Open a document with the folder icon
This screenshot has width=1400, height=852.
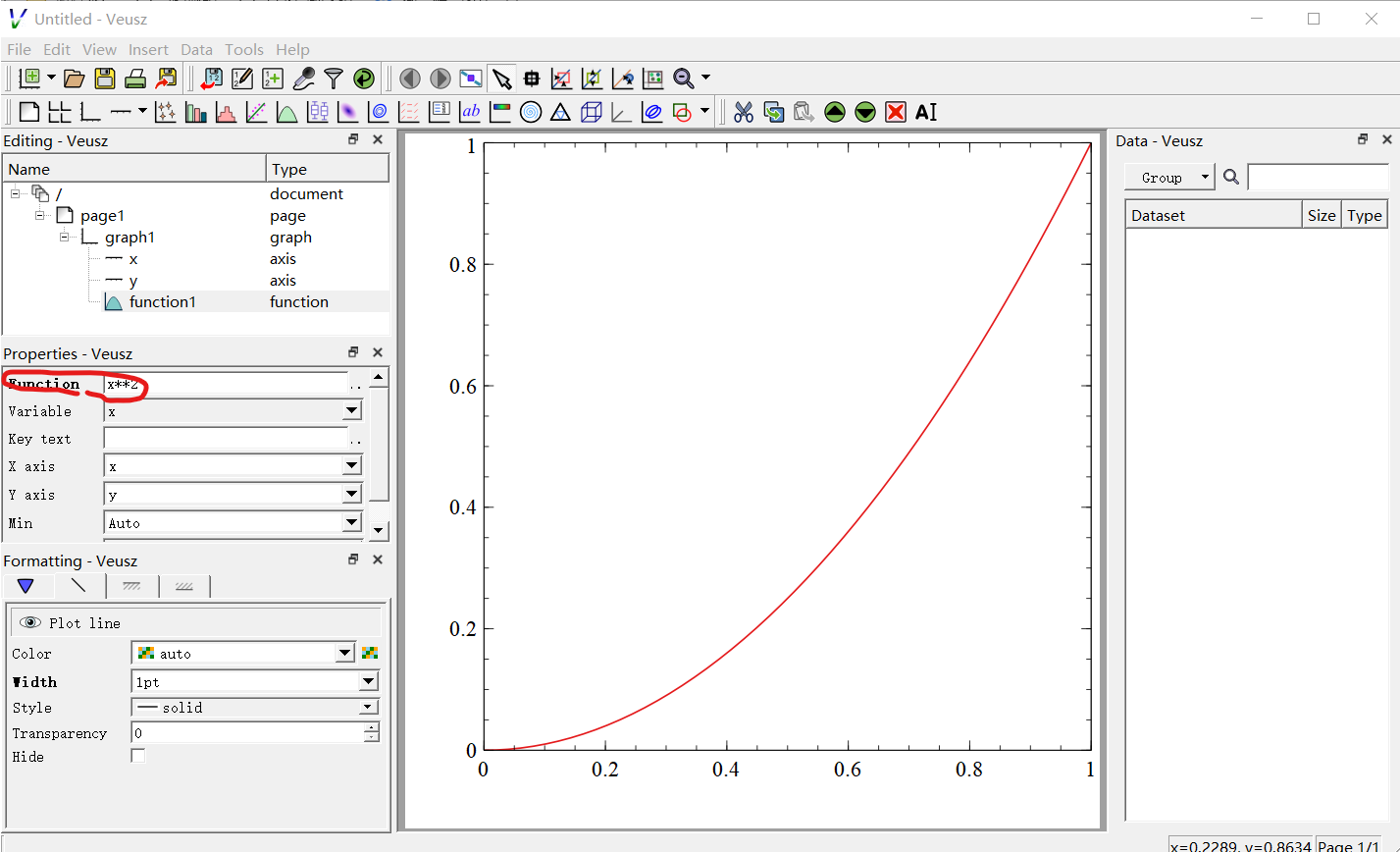point(74,79)
